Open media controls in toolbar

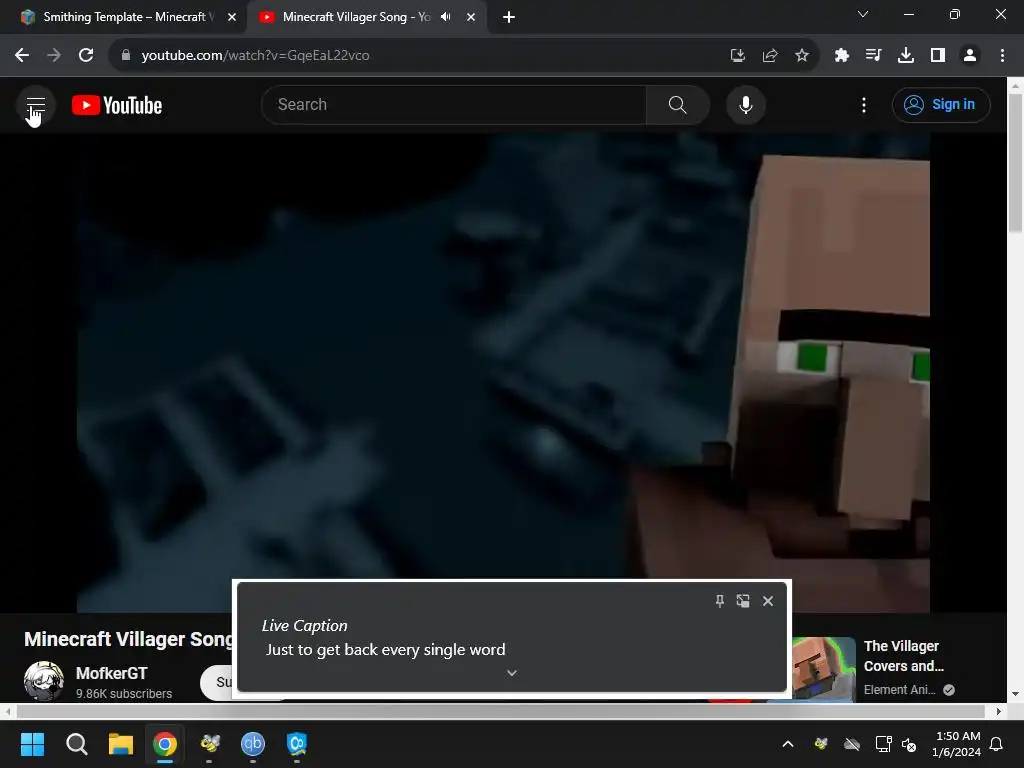click(x=873, y=56)
